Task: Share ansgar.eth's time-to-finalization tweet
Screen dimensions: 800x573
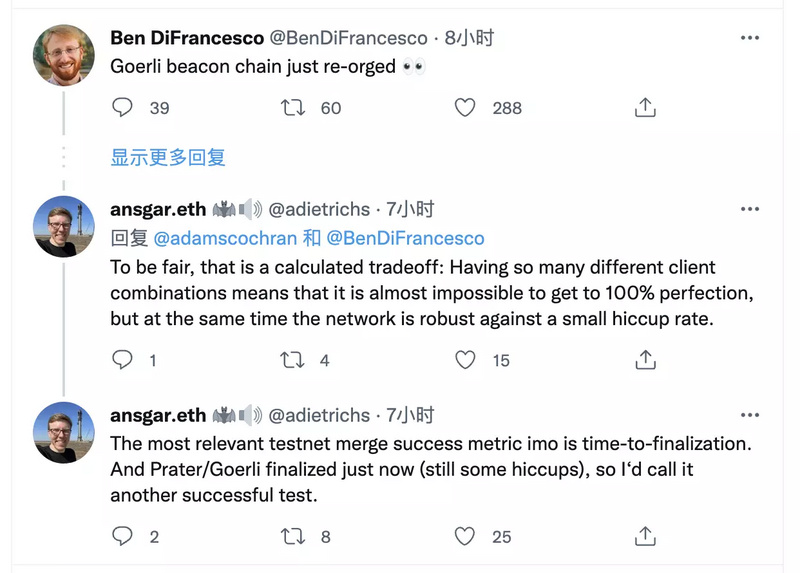Action: pyautogui.click(x=646, y=537)
